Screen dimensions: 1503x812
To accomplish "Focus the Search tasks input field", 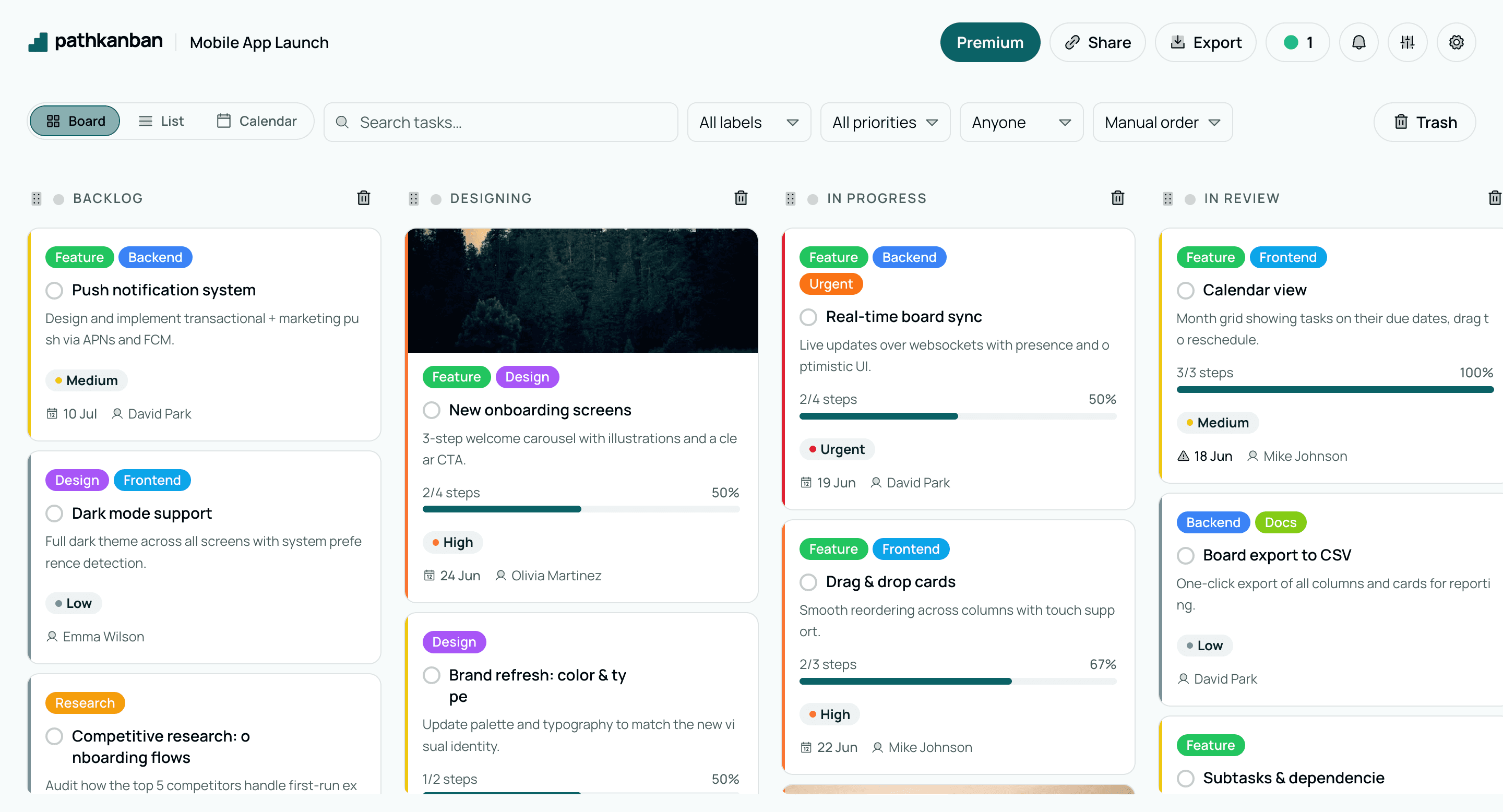I will tap(501, 123).
